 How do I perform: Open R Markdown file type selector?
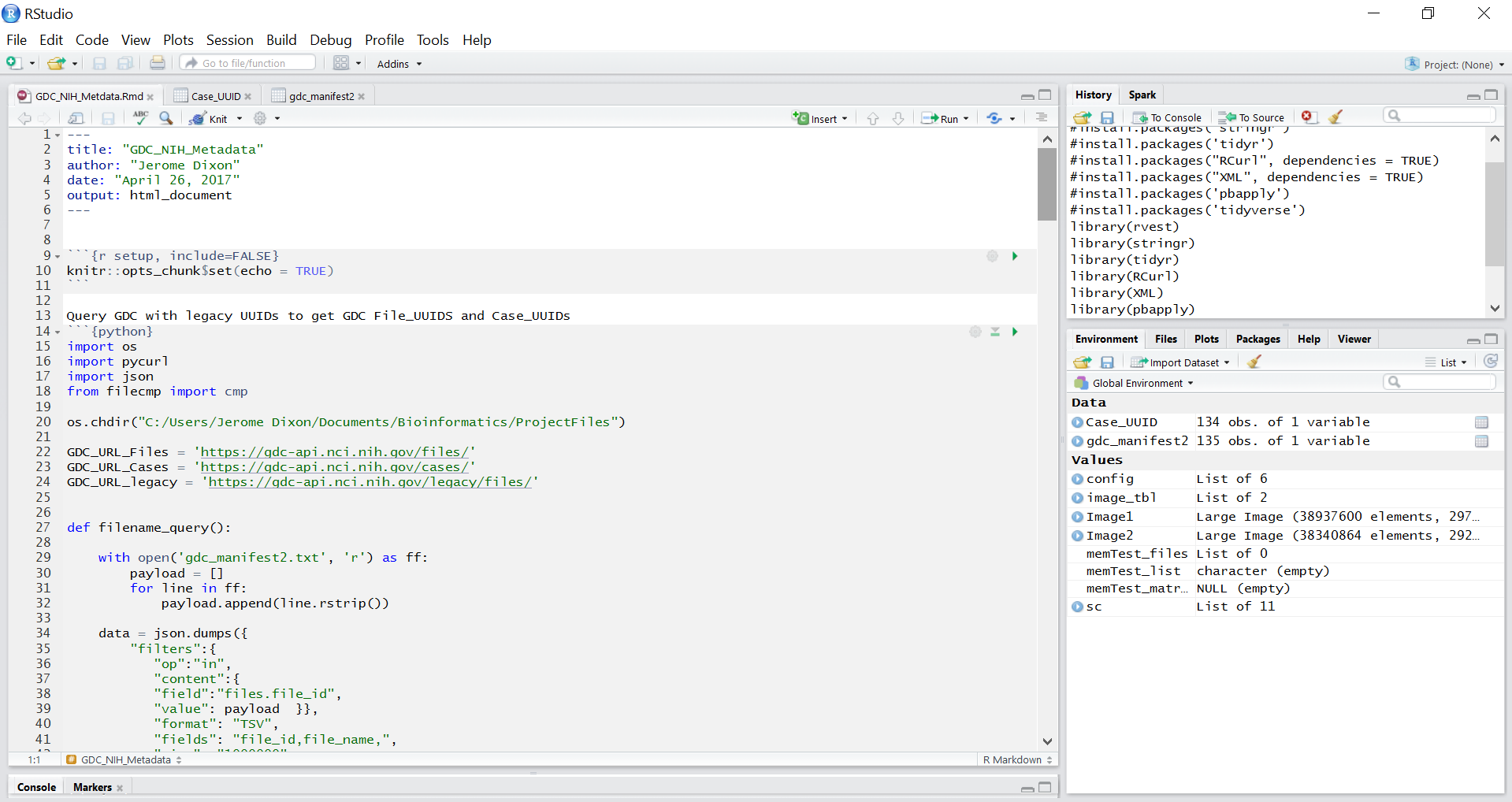point(1017,759)
